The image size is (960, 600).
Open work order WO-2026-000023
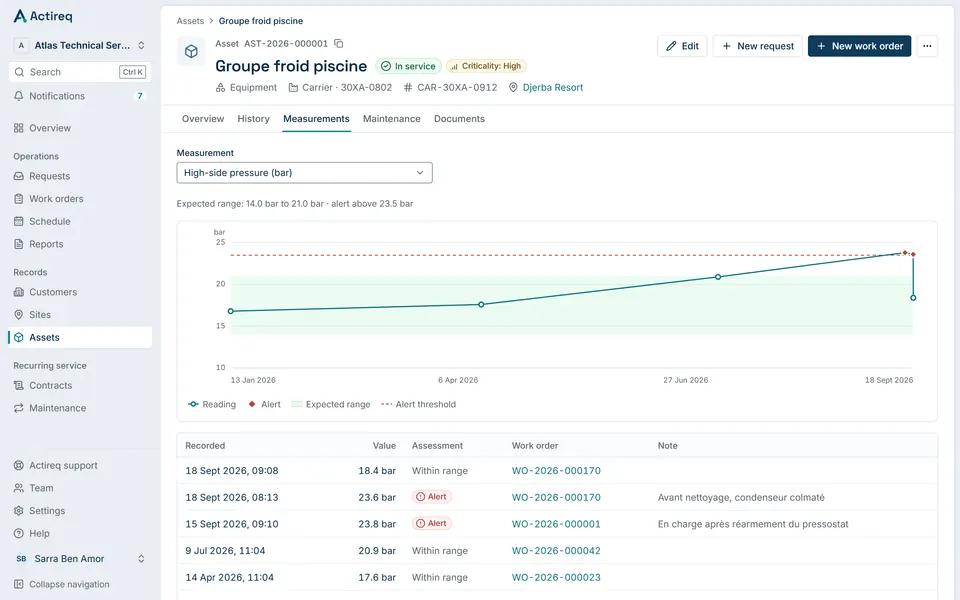click(x=556, y=577)
